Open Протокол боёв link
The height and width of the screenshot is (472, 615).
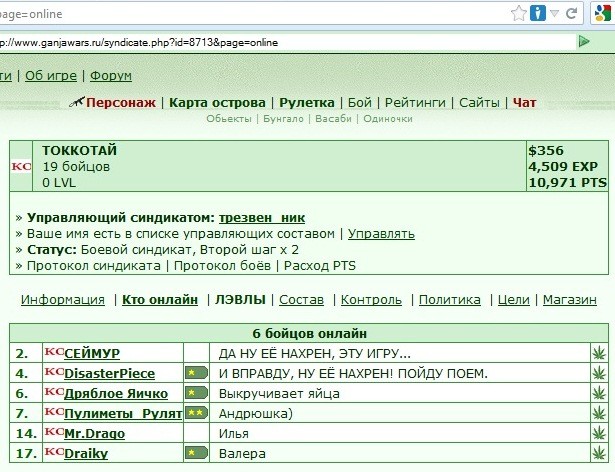[222, 266]
